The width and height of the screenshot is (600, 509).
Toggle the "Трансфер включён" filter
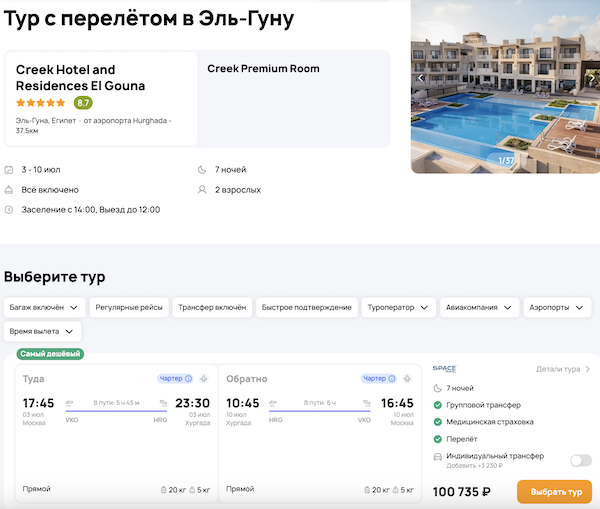click(x=211, y=307)
